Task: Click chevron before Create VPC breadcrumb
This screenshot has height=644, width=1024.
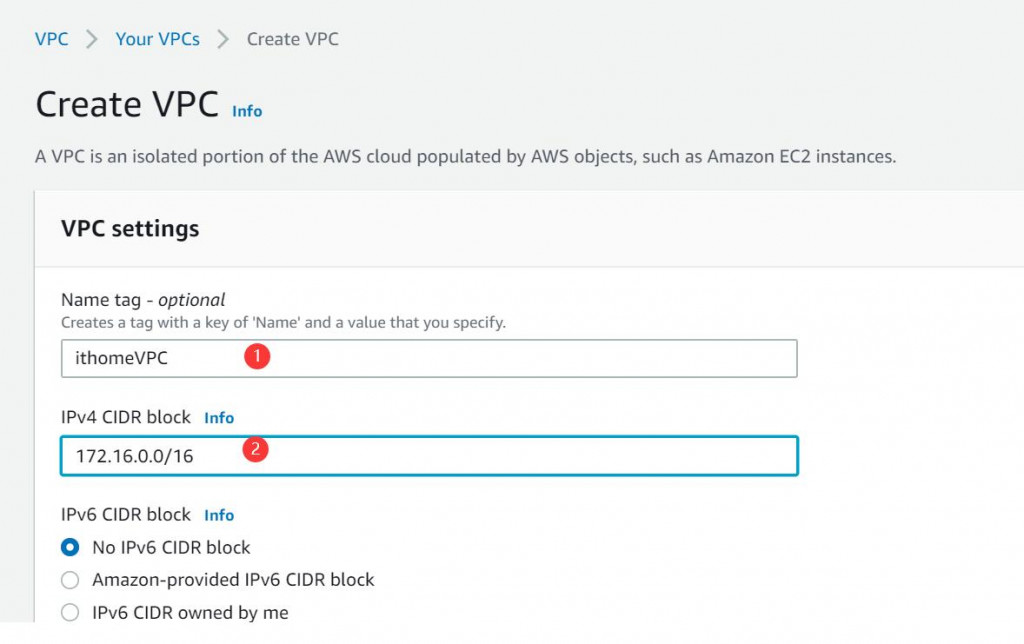Action: coord(223,39)
